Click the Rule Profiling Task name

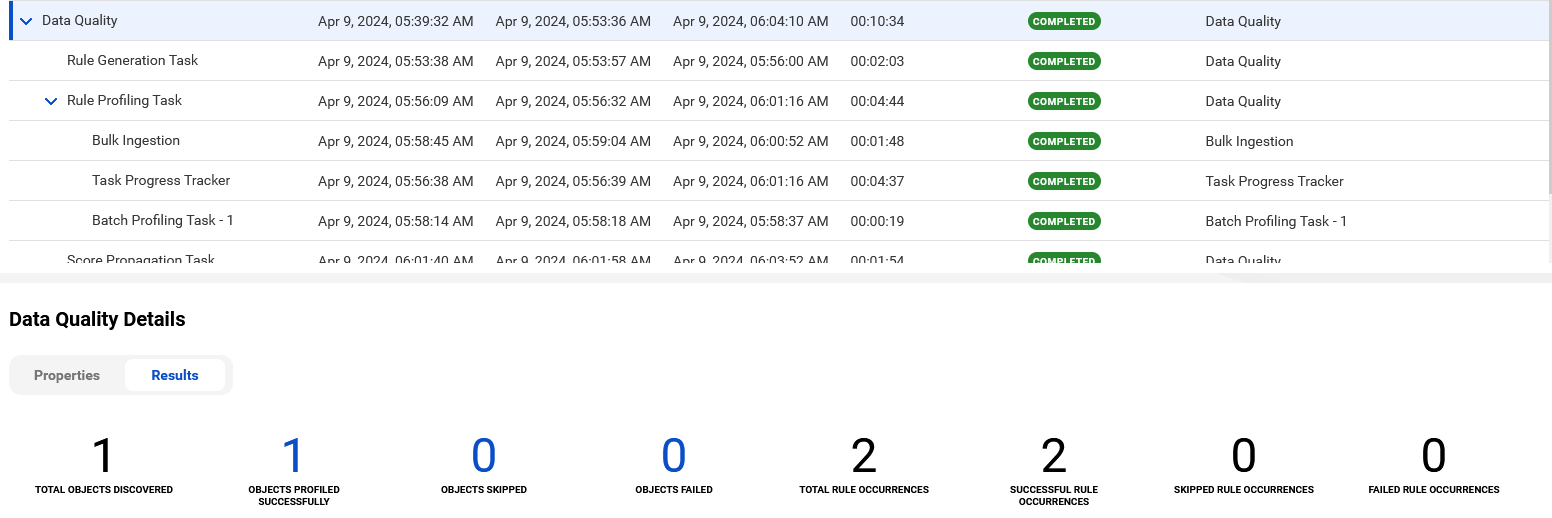pos(124,101)
